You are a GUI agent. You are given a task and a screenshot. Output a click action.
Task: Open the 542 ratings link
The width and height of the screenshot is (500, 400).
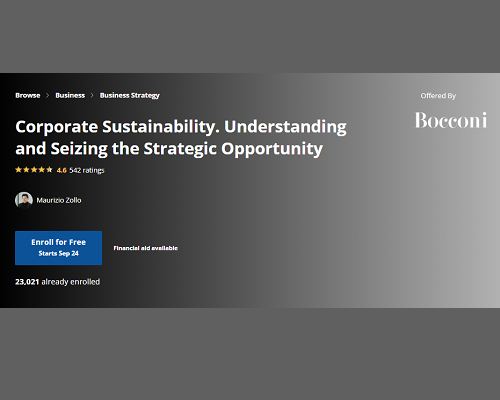click(87, 170)
